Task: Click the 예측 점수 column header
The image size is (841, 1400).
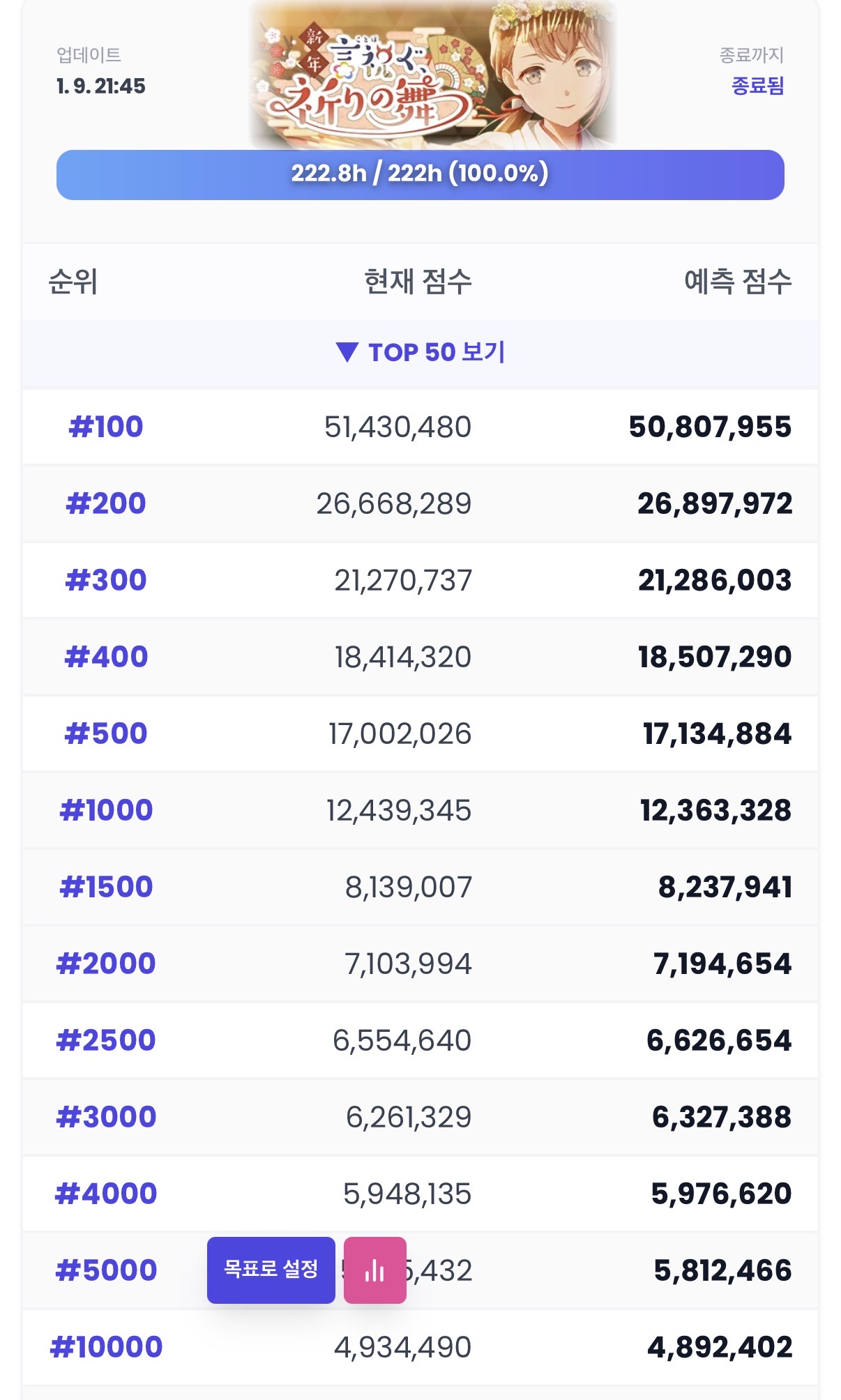Action: [x=738, y=282]
